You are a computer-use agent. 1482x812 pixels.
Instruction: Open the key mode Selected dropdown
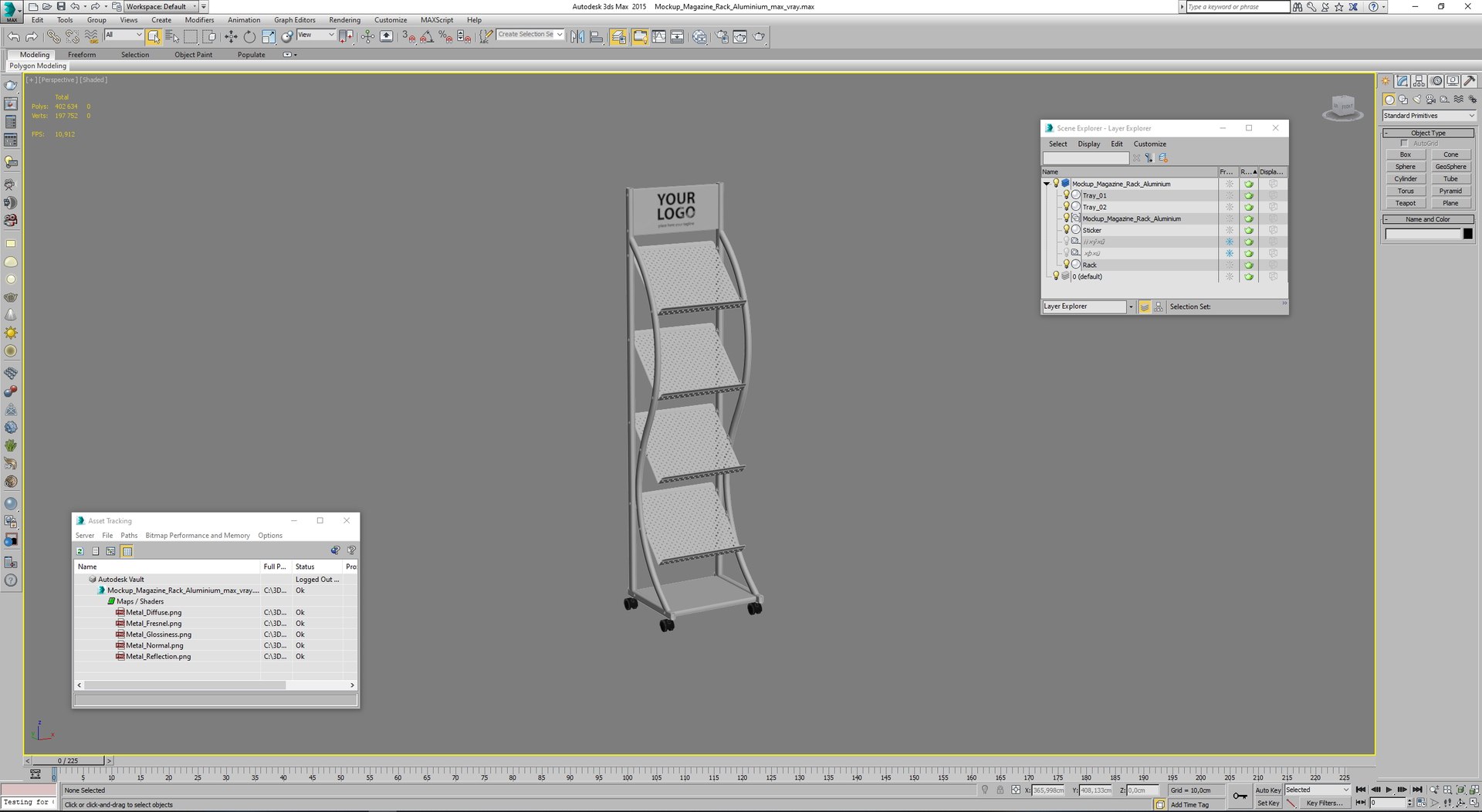click(1317, 790)
